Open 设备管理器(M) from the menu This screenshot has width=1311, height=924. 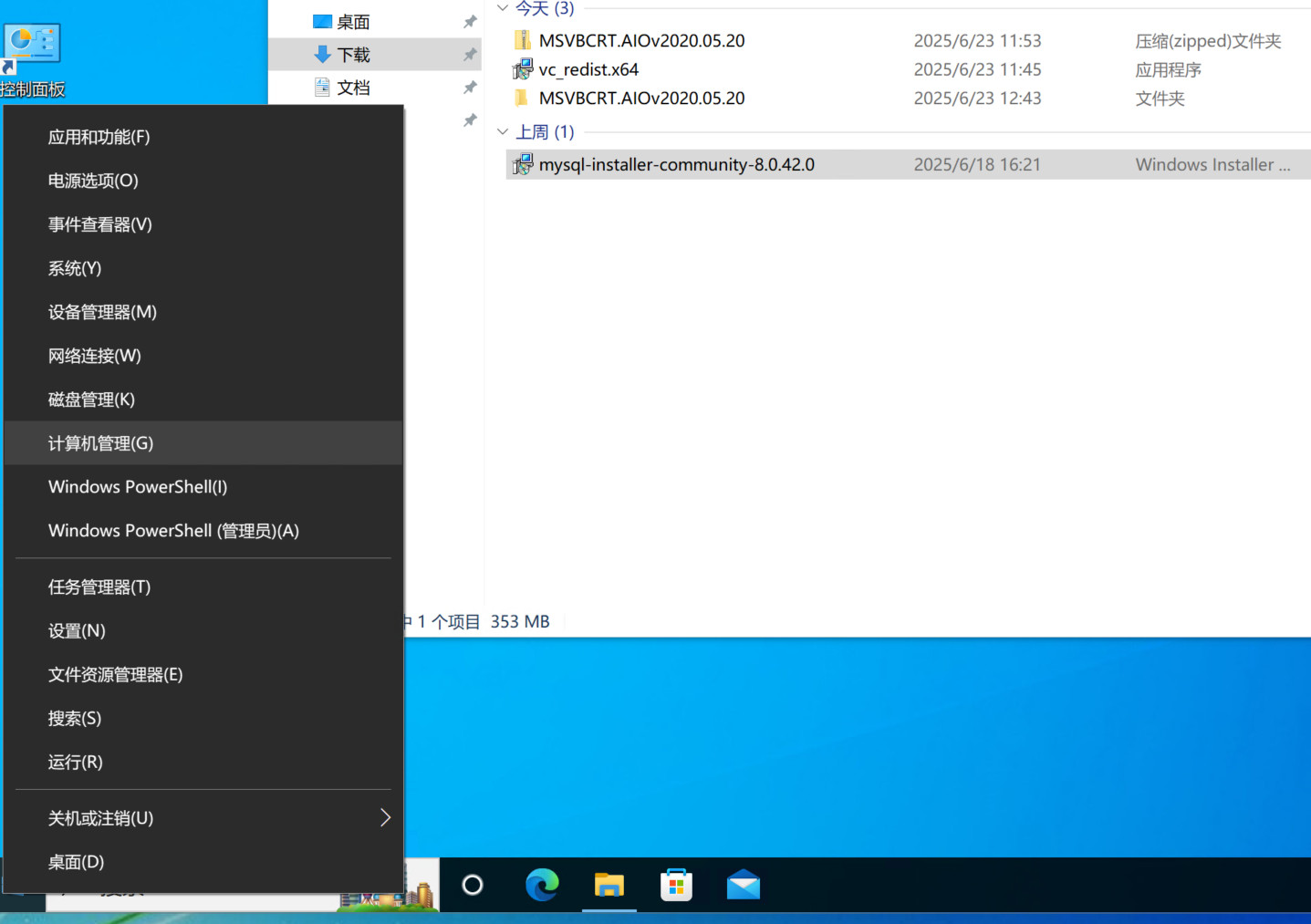(x=102, y=312)
